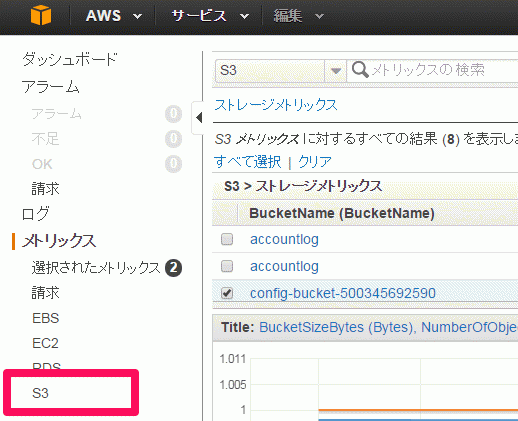Open 選択されたメトリックス item
The width and height of the screenshot is (518, 421).
click(96, 268)
